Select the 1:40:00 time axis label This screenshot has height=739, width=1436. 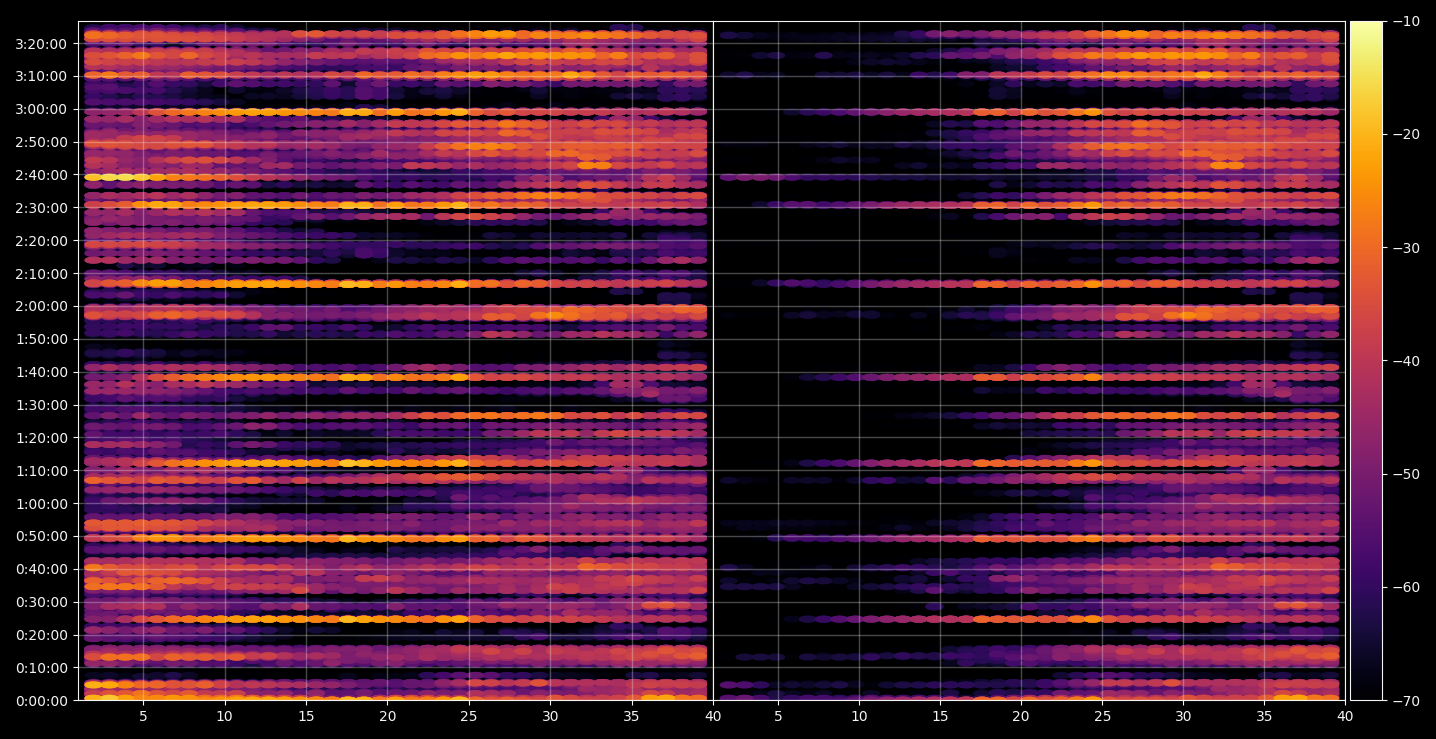point(43,372)
